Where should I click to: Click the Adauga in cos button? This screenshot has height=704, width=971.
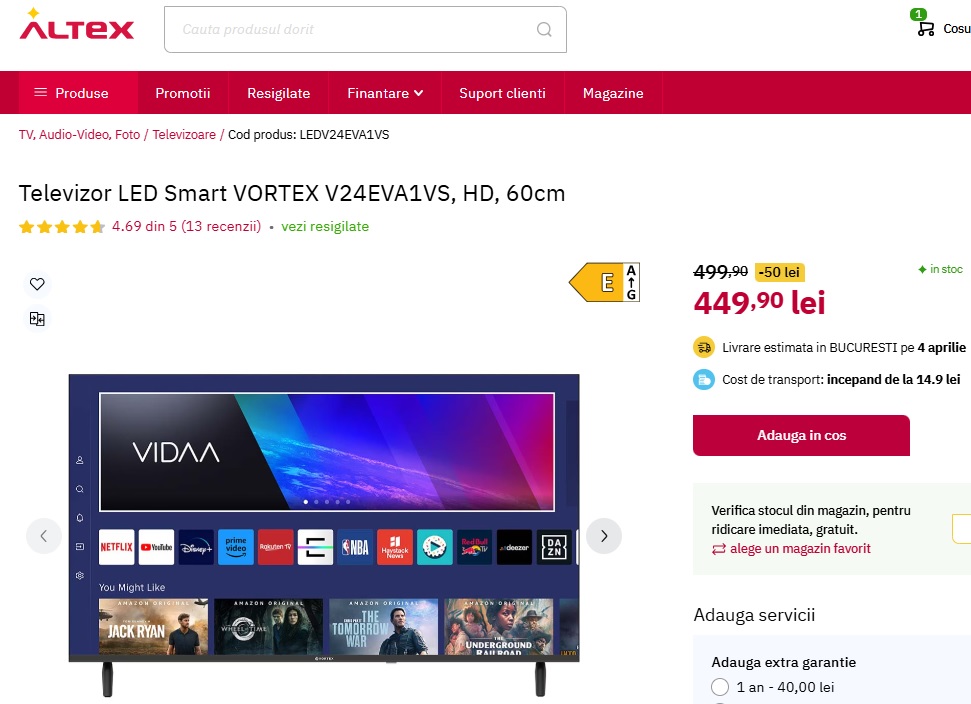(801, 435)
